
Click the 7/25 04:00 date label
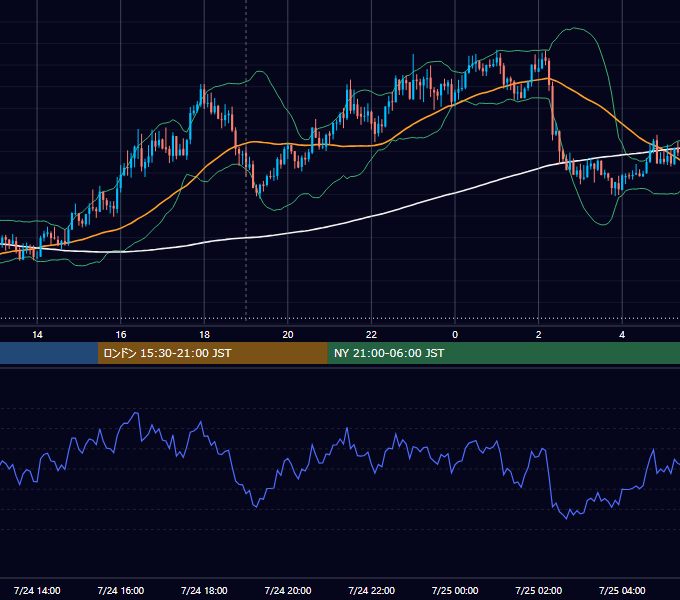622,590
